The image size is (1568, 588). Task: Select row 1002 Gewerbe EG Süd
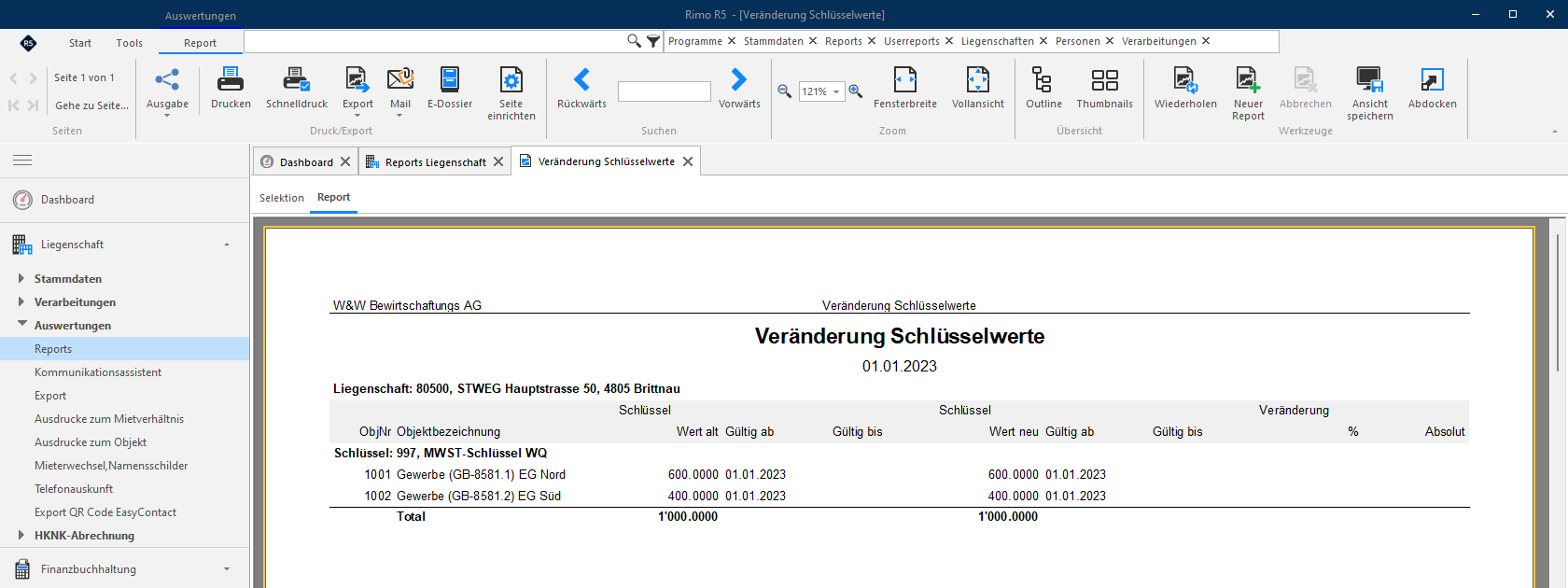point(899,496)
